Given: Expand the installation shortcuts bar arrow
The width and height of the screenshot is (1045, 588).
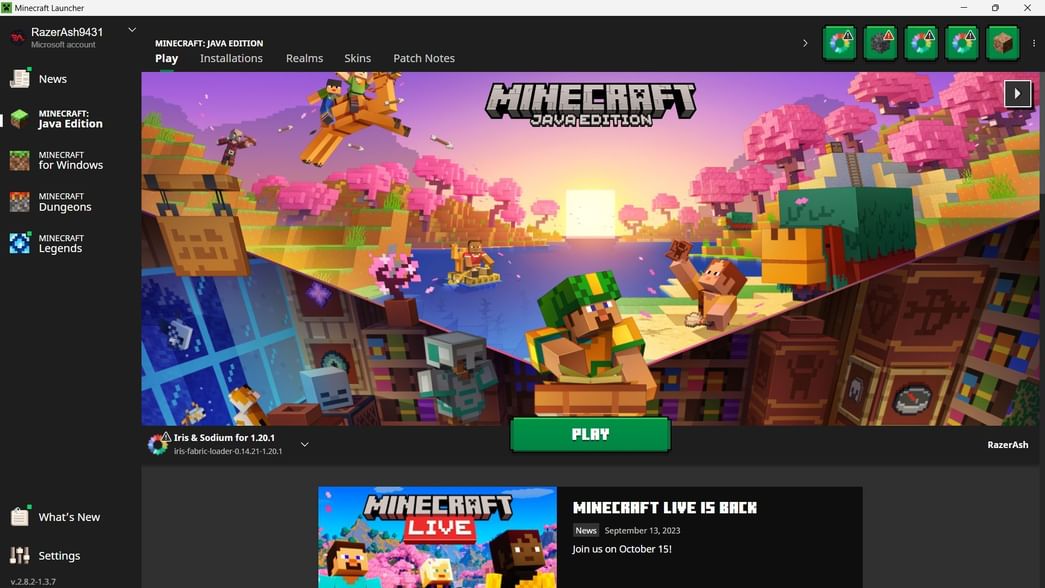Looking at the screenshot, I should [805, 43].
